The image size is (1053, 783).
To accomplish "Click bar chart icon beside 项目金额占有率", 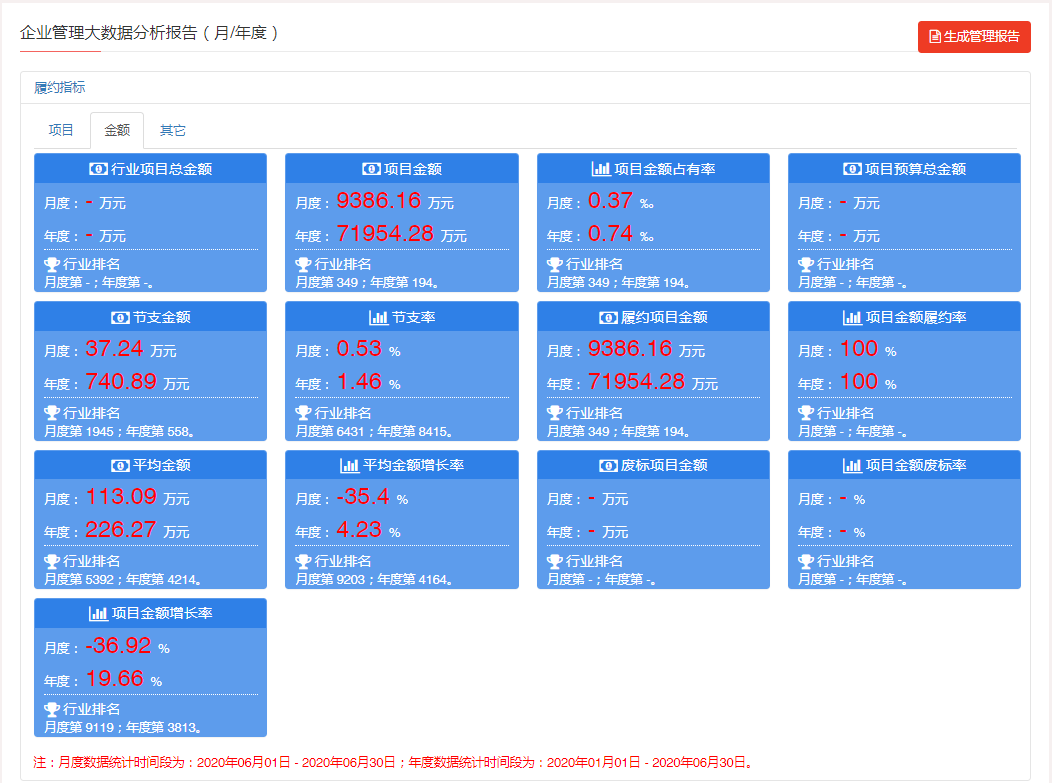I will tap(600, 169).
